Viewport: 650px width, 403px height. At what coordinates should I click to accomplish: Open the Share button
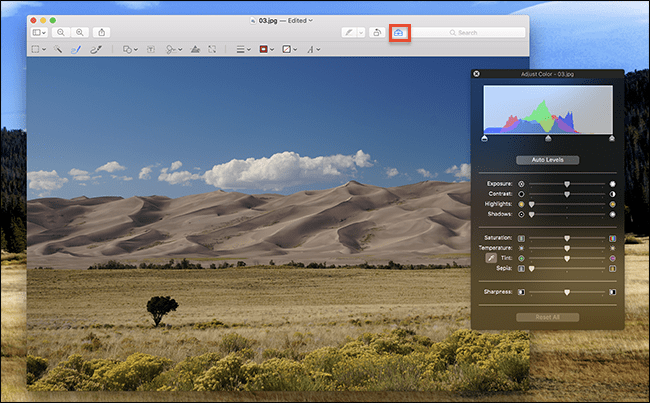[x=103, y=33]
